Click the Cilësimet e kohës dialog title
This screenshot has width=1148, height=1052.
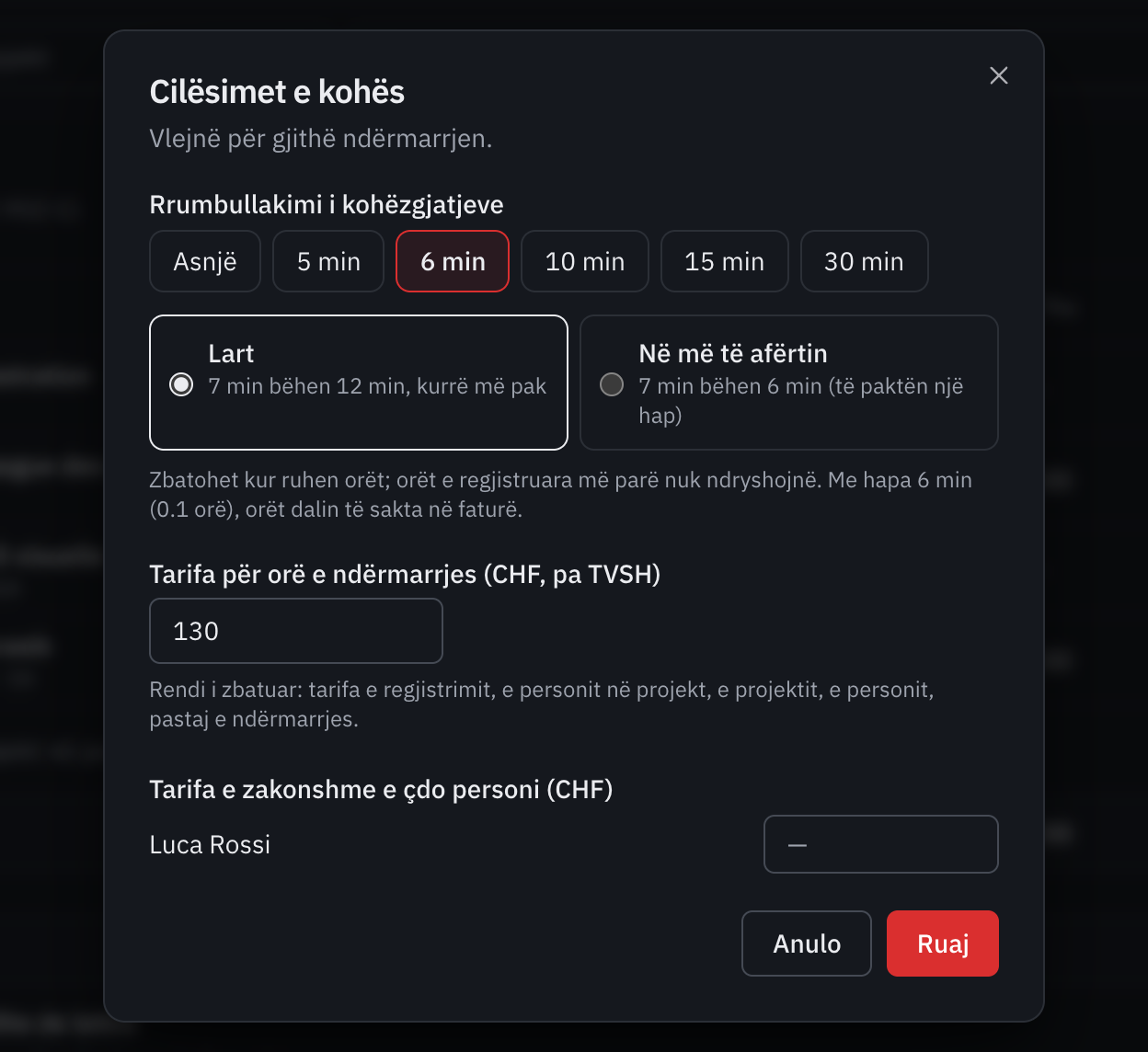(x=277, y=92)
